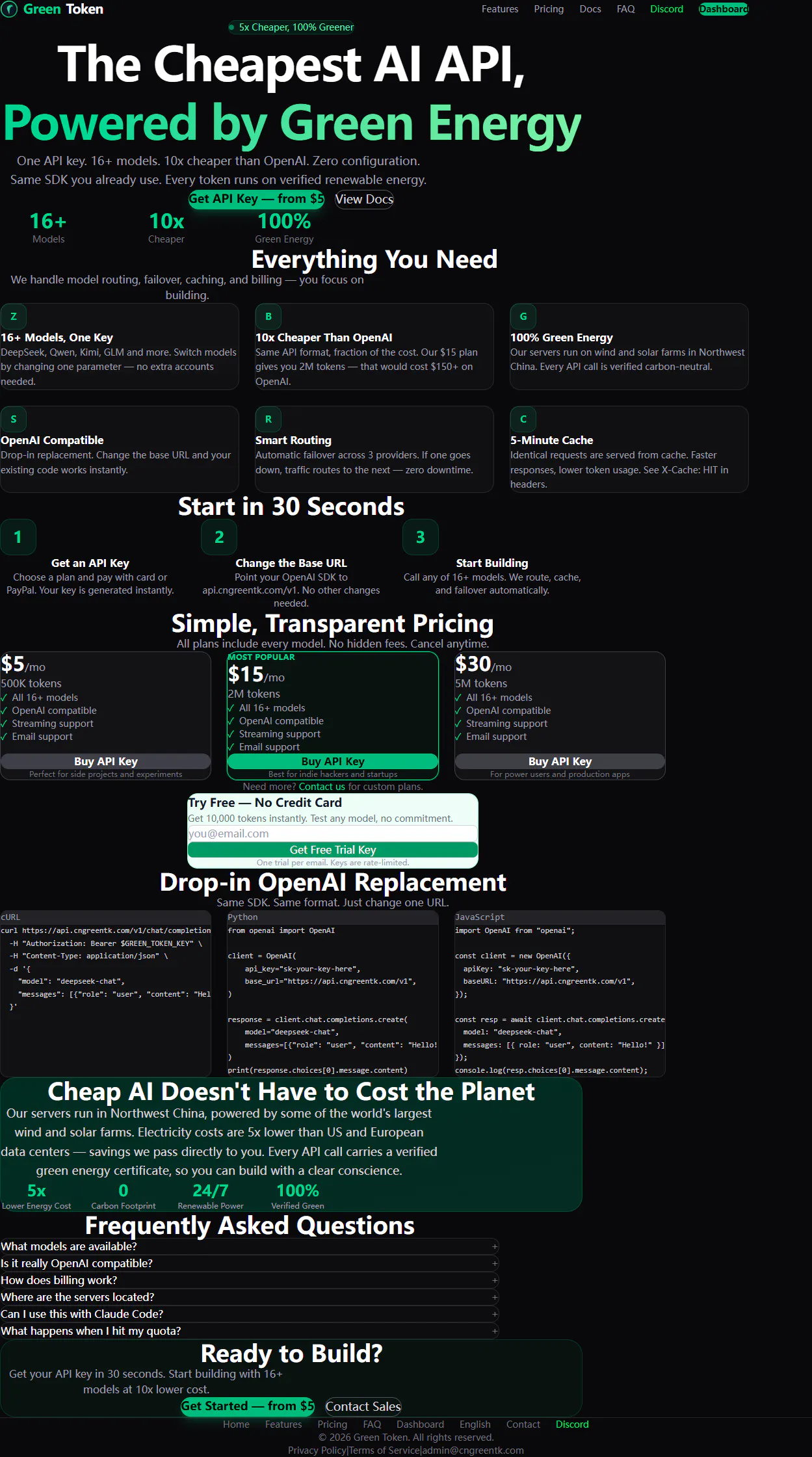Click '500K tokens' text in $5 plan
Viewport: 812px width, 1457px height.
pos(31,683)
